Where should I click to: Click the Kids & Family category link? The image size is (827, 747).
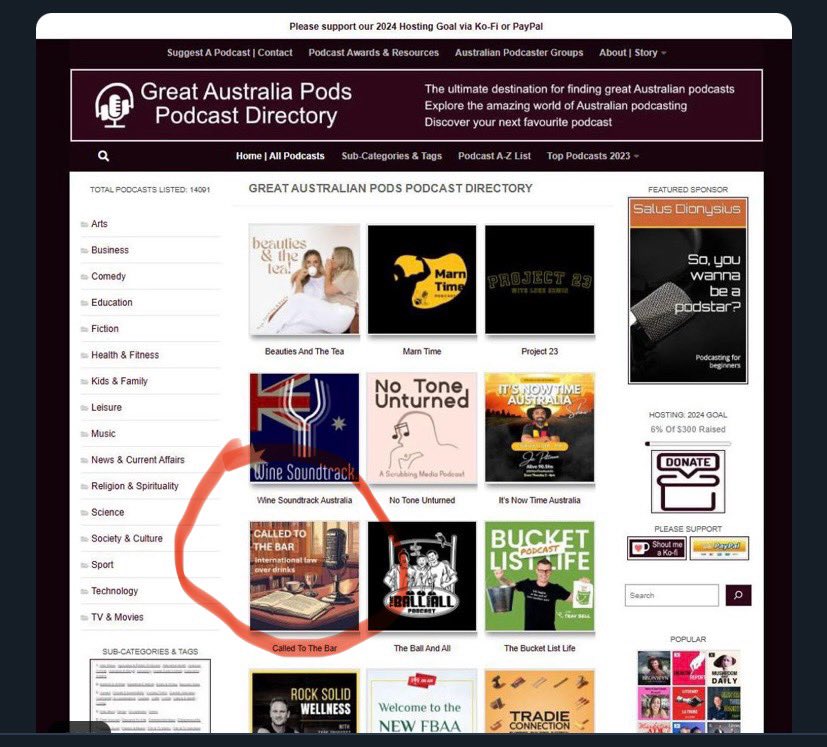pyautogui.click(x=119, y=381)
